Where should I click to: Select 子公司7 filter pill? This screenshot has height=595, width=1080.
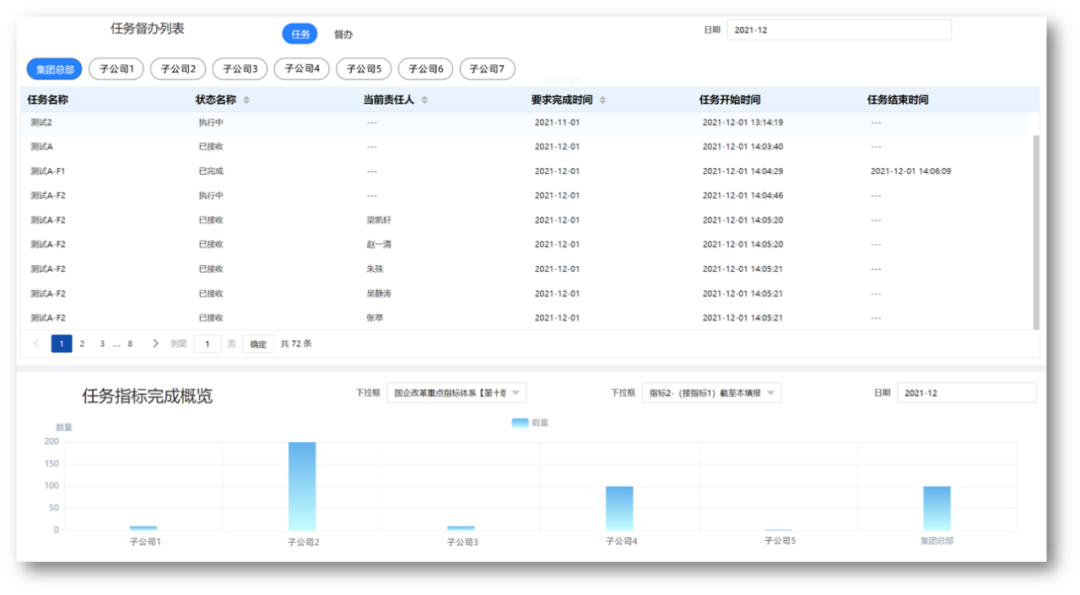(x=487, y=69)
